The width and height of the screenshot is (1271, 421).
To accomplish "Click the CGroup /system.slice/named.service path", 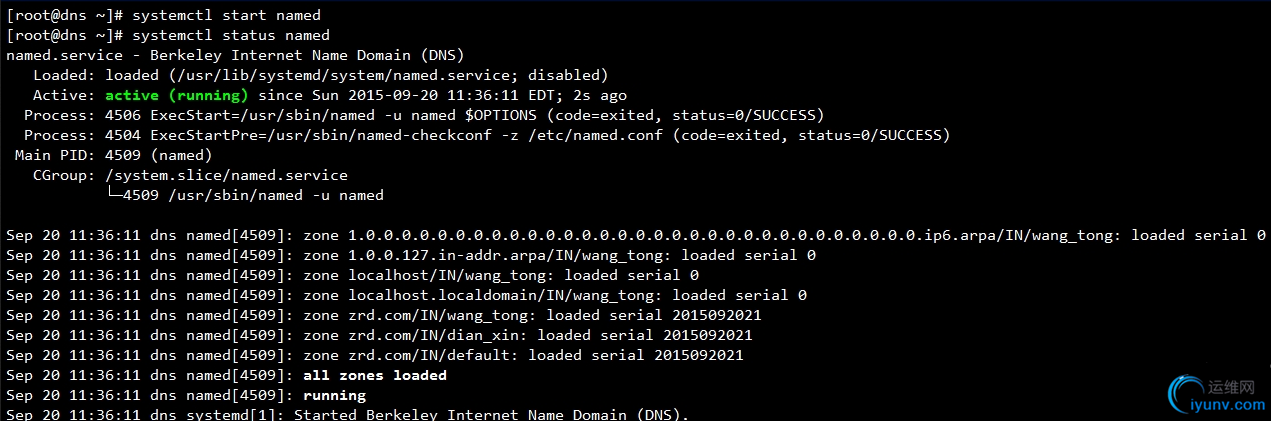I will [226, 175].
